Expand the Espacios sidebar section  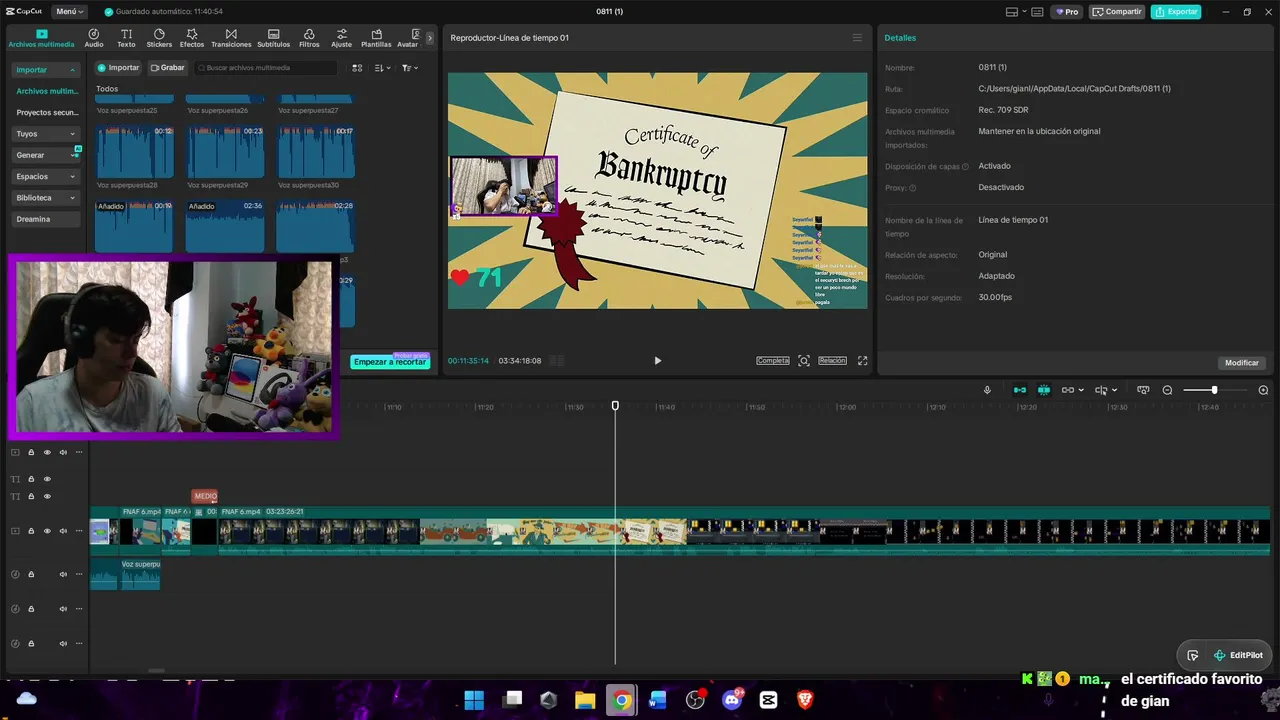point(46,177)
